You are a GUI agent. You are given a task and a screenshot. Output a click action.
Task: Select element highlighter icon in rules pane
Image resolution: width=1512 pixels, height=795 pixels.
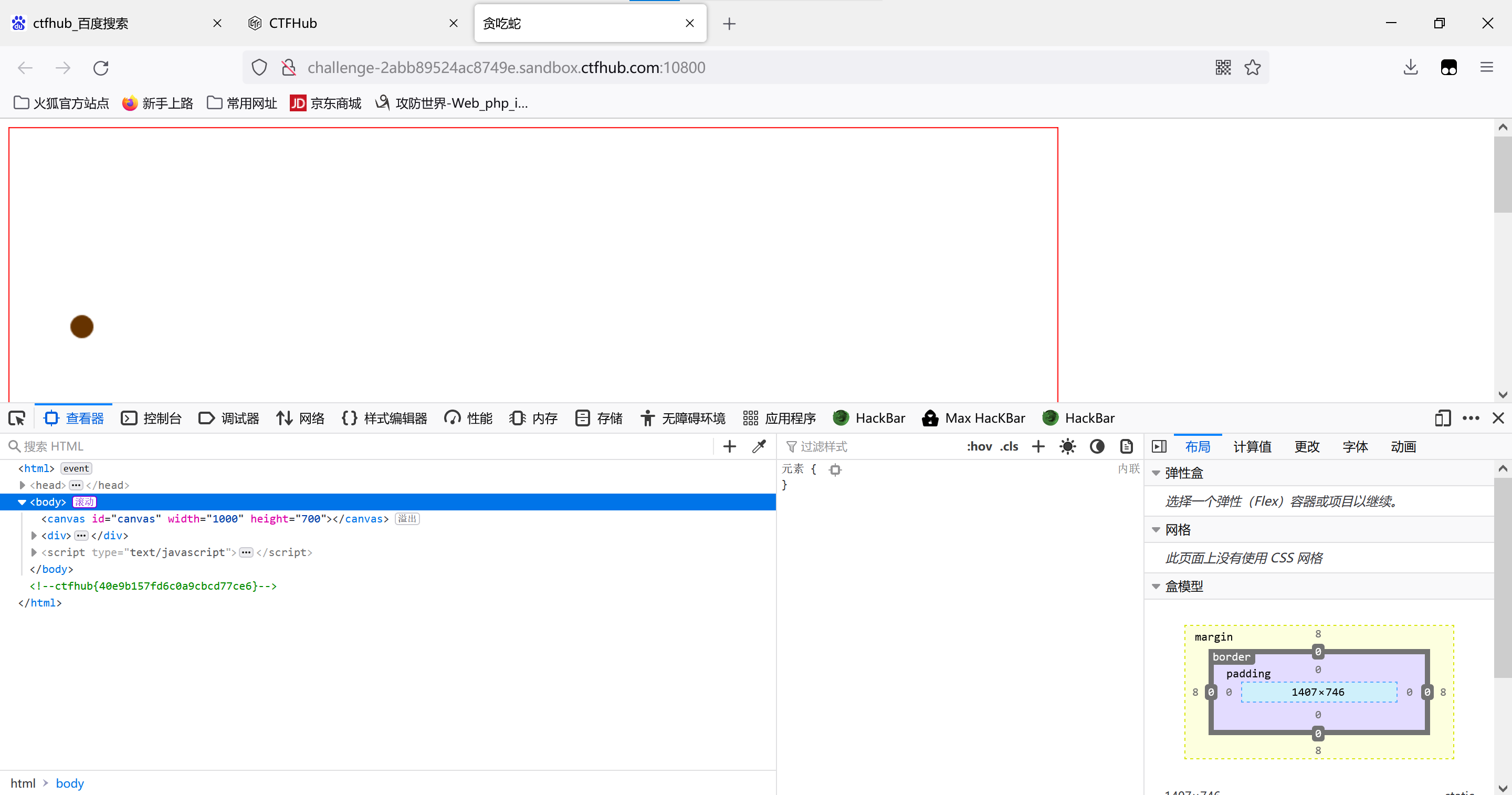point(835,469)
